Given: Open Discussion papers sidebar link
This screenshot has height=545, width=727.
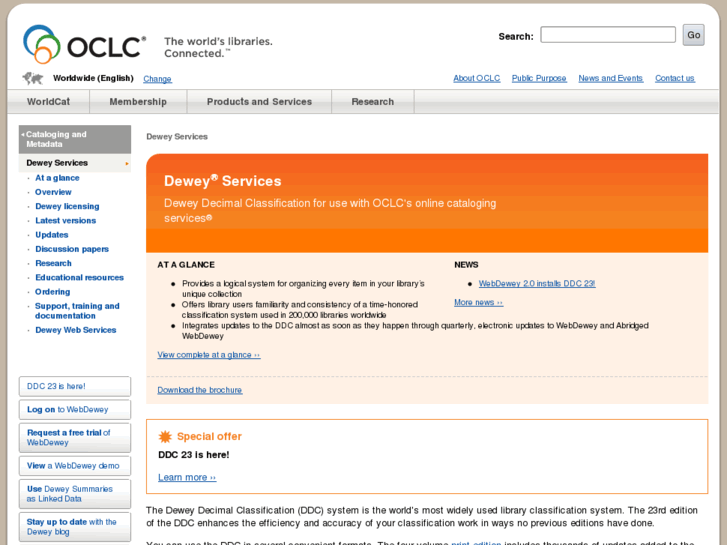Looking at the screenshot, I should [72, 249].
